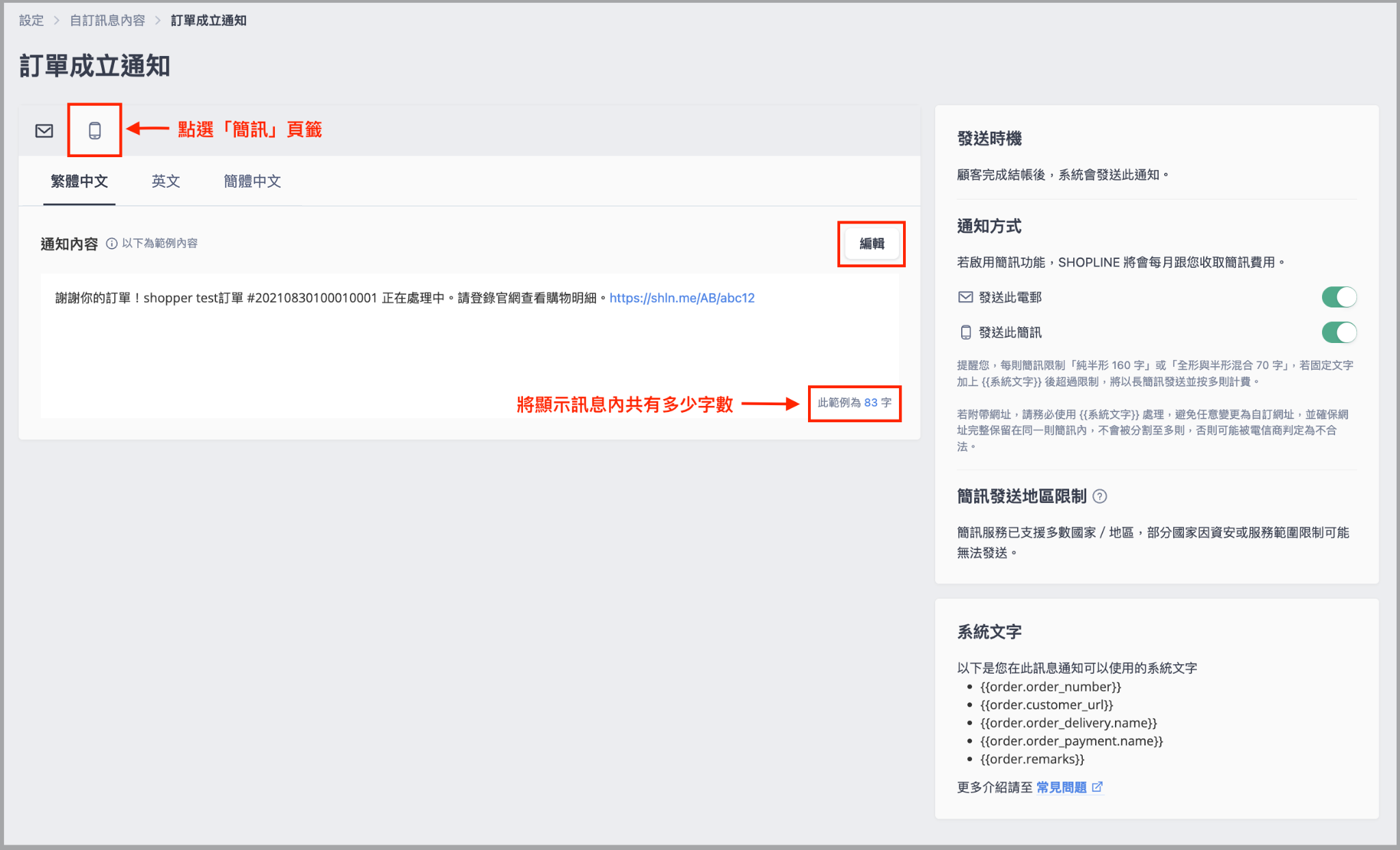The height and width of the screenshot is (850, 1400).
Task: Click envelope icon beside 發送此電郵
Action: pyautogui.click(x=965, y=297)
